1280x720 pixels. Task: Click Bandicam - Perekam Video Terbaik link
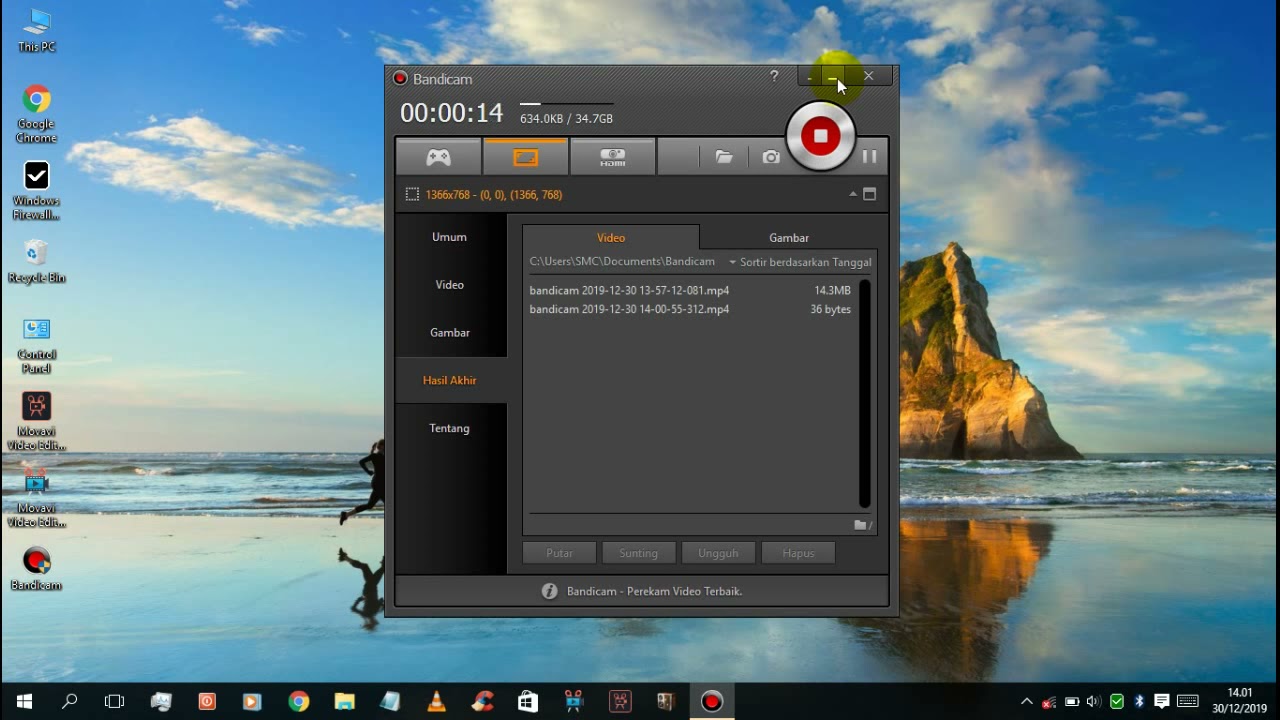click(x=654, y=591)
